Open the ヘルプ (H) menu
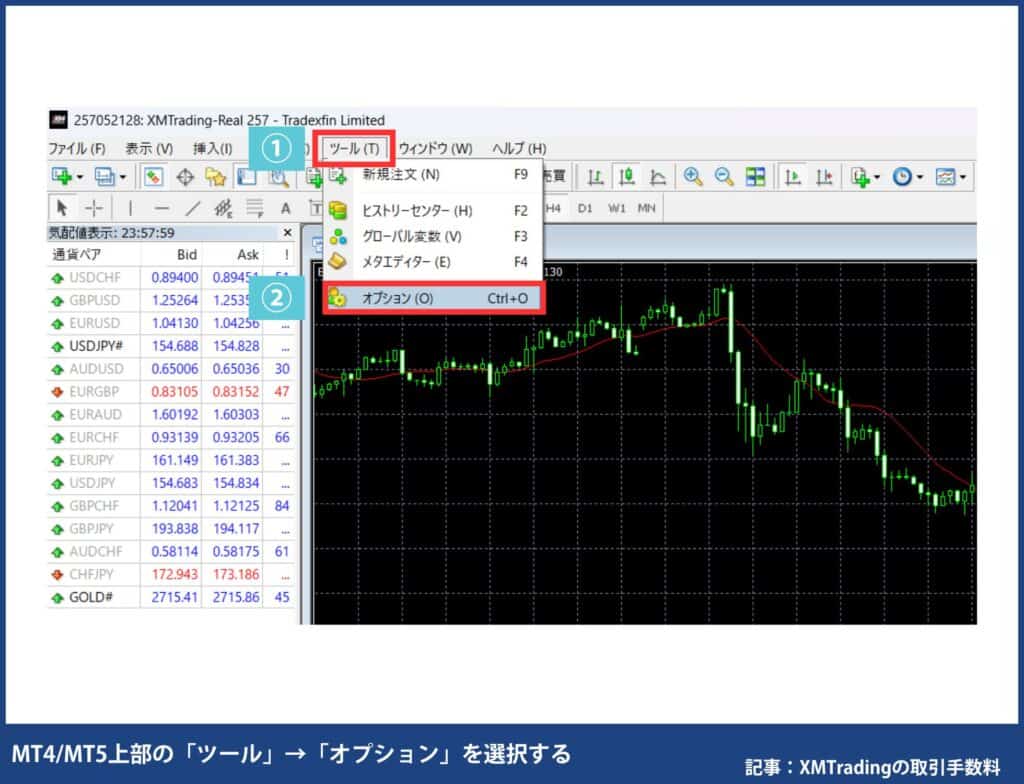 519,148
